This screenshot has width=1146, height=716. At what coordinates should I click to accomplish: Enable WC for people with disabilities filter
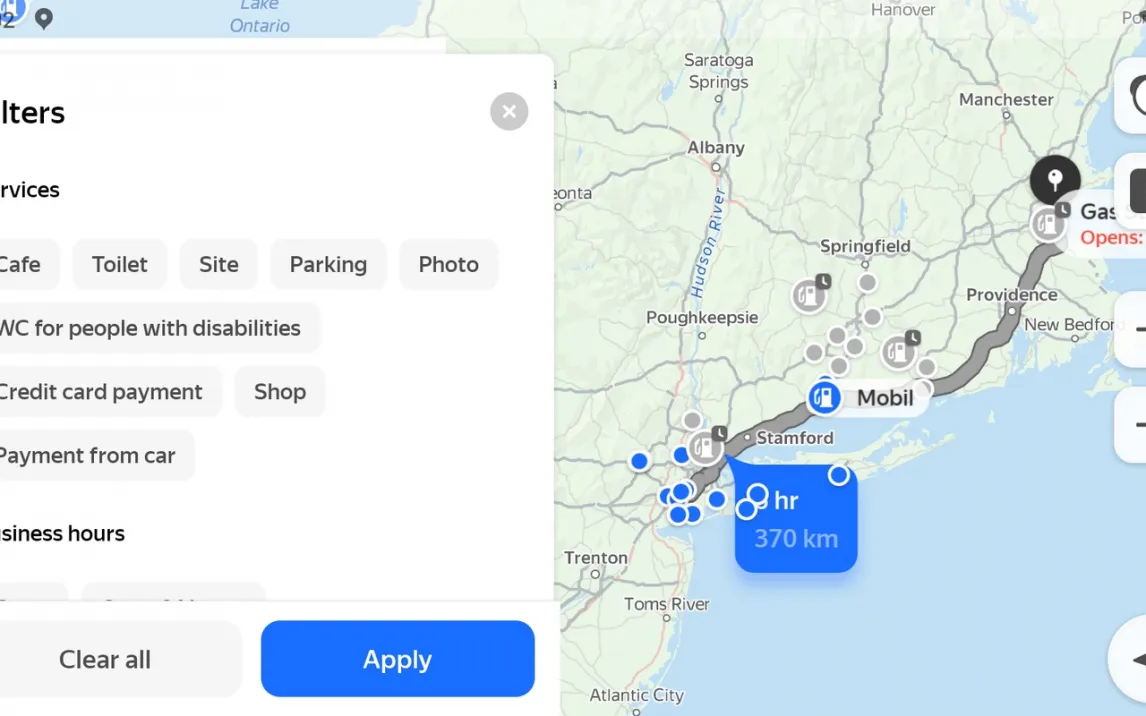(152, 328)
